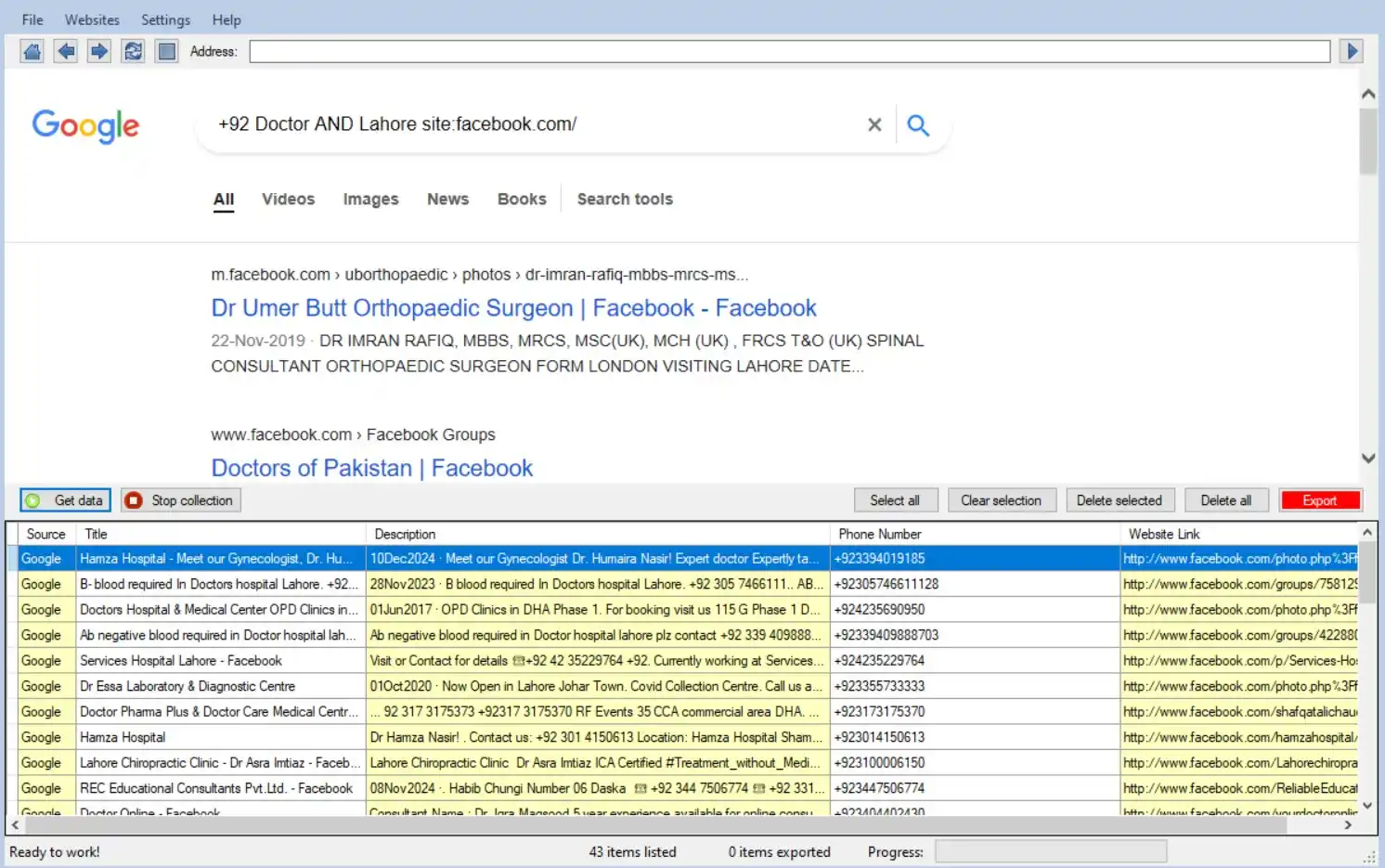1385x868 pixels.
Task: Click the Google logo
Action: click(x=85, y=125)
